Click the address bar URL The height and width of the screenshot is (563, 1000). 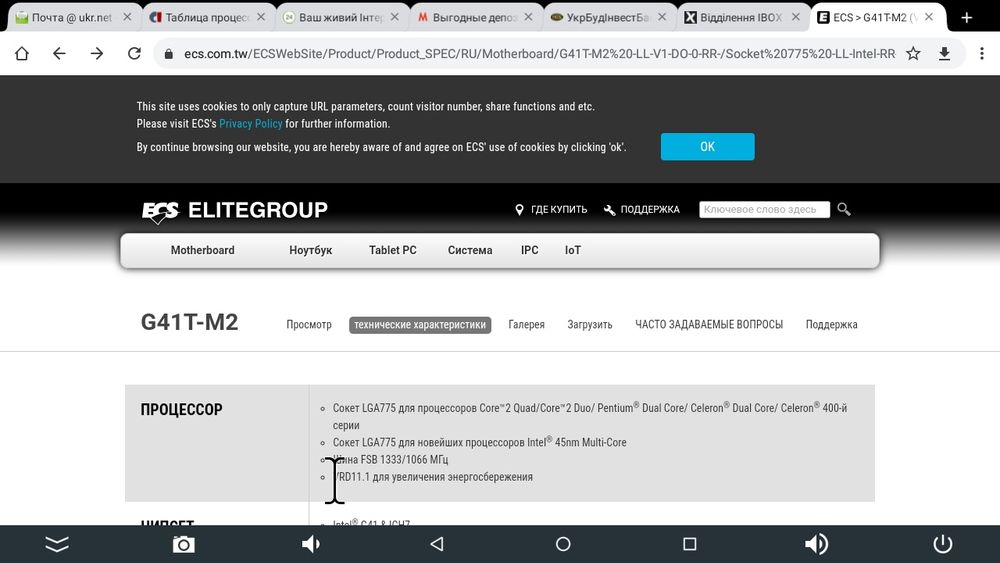(x=539, y=54)
